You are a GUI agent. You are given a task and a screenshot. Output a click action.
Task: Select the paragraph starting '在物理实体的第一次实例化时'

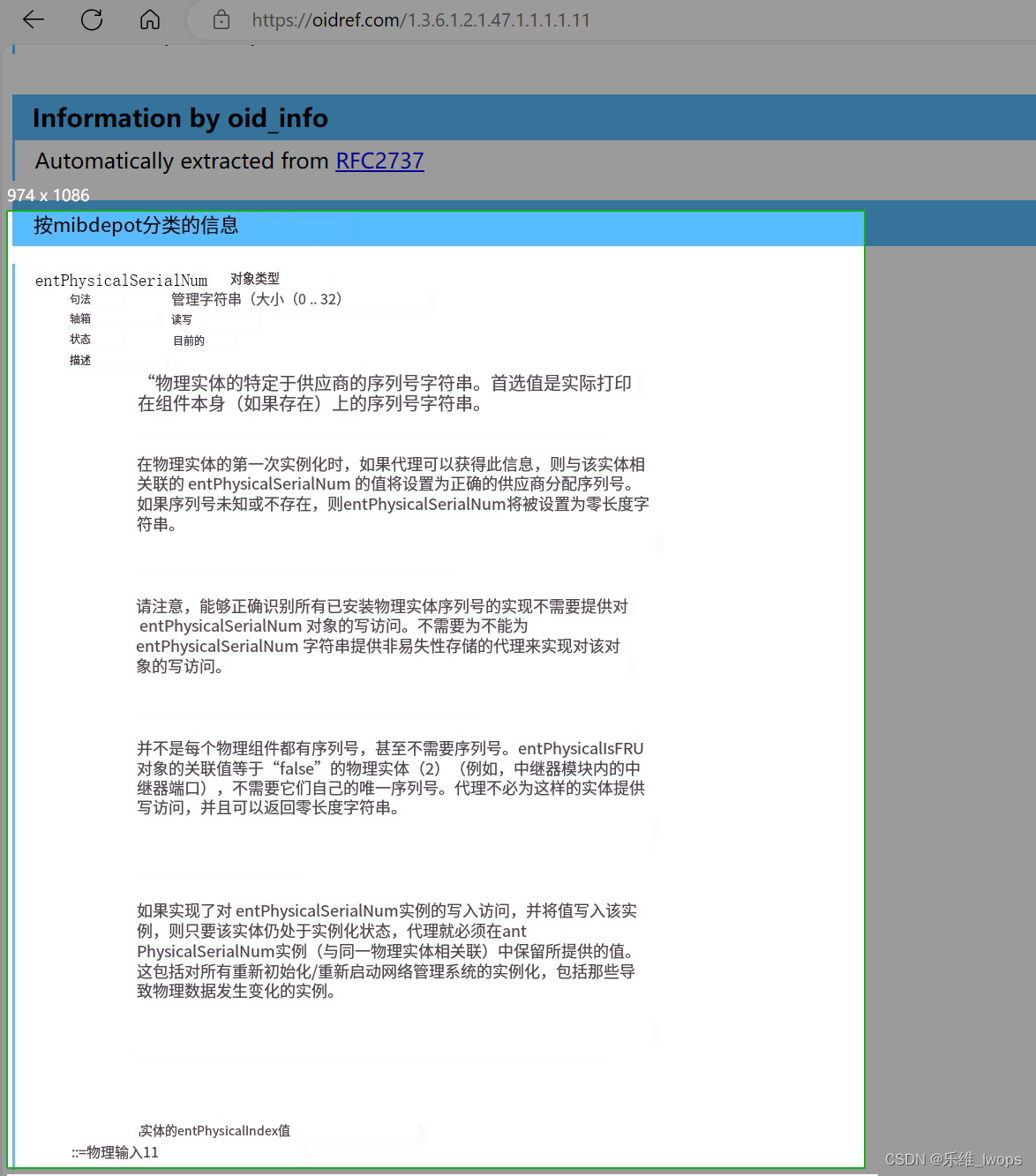393,494
